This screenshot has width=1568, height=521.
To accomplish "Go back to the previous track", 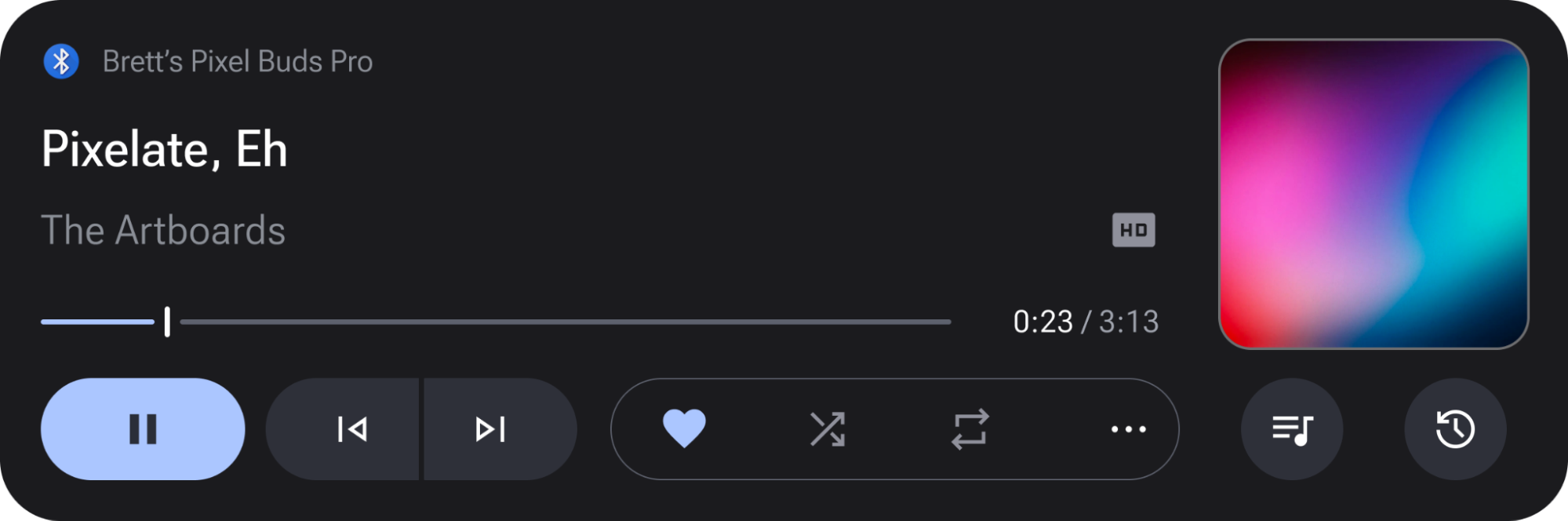I will (x=353, y=428).
